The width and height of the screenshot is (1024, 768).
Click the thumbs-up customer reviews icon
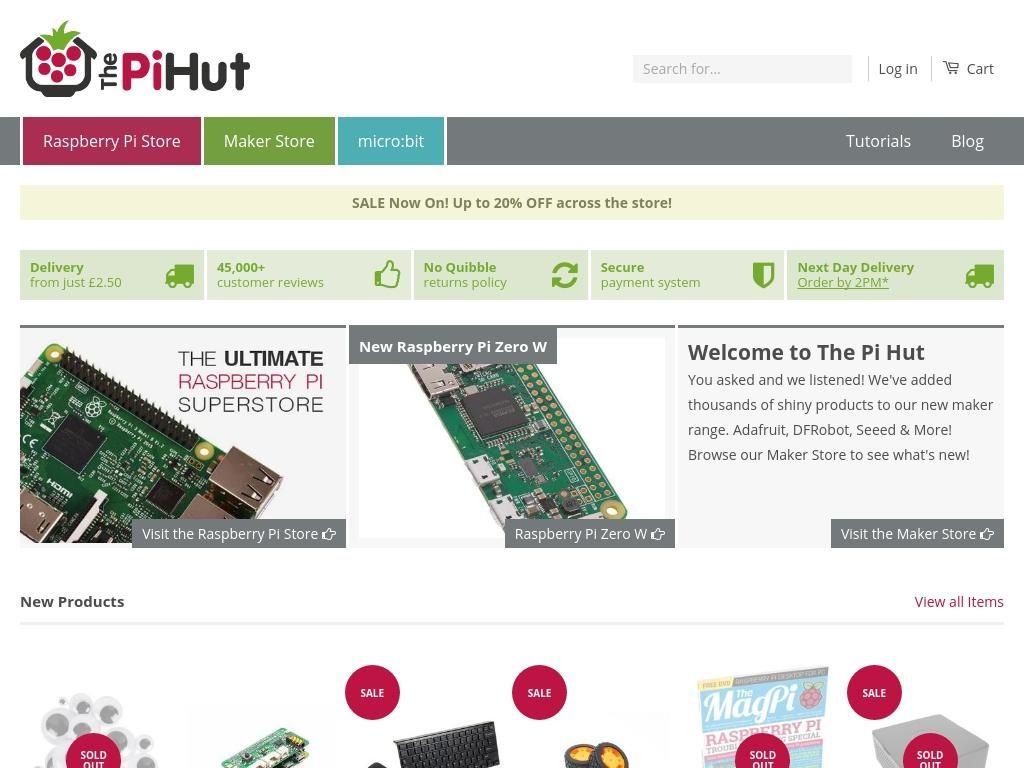[387, 274]
